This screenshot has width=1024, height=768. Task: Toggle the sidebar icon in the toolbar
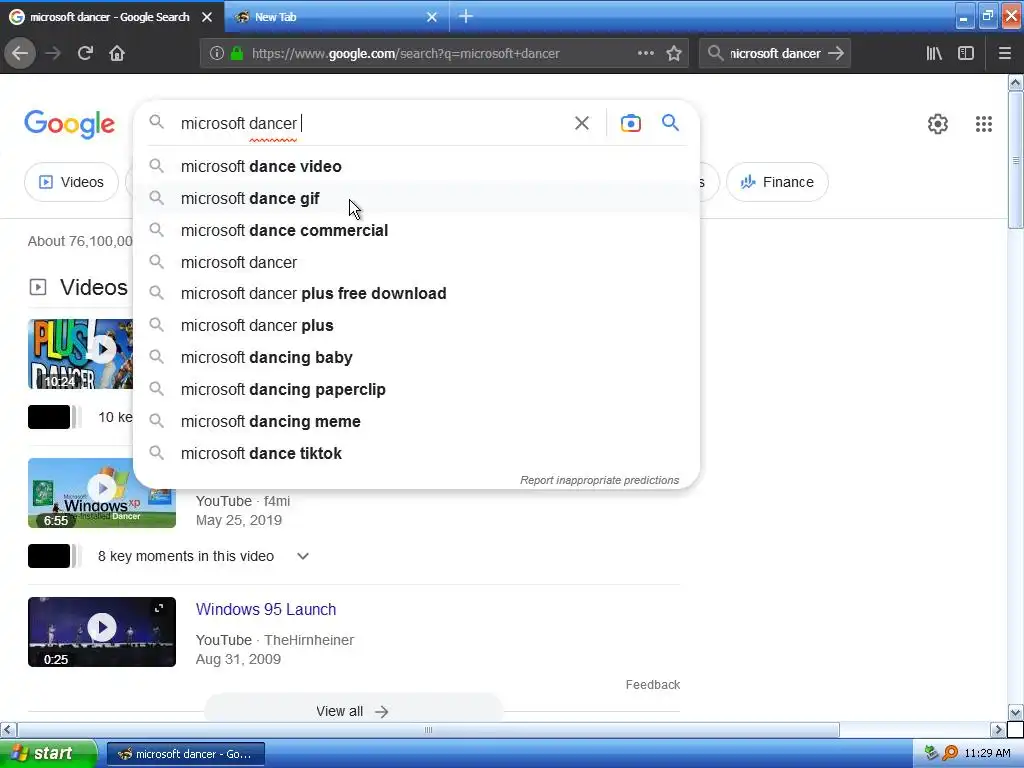tap(966, 54)
